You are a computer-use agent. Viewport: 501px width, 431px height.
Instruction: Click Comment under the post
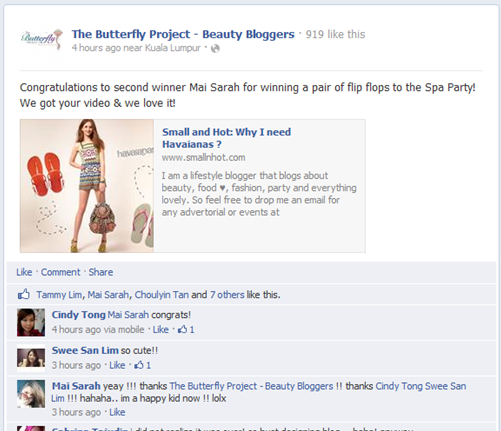(x=60, y=272)
